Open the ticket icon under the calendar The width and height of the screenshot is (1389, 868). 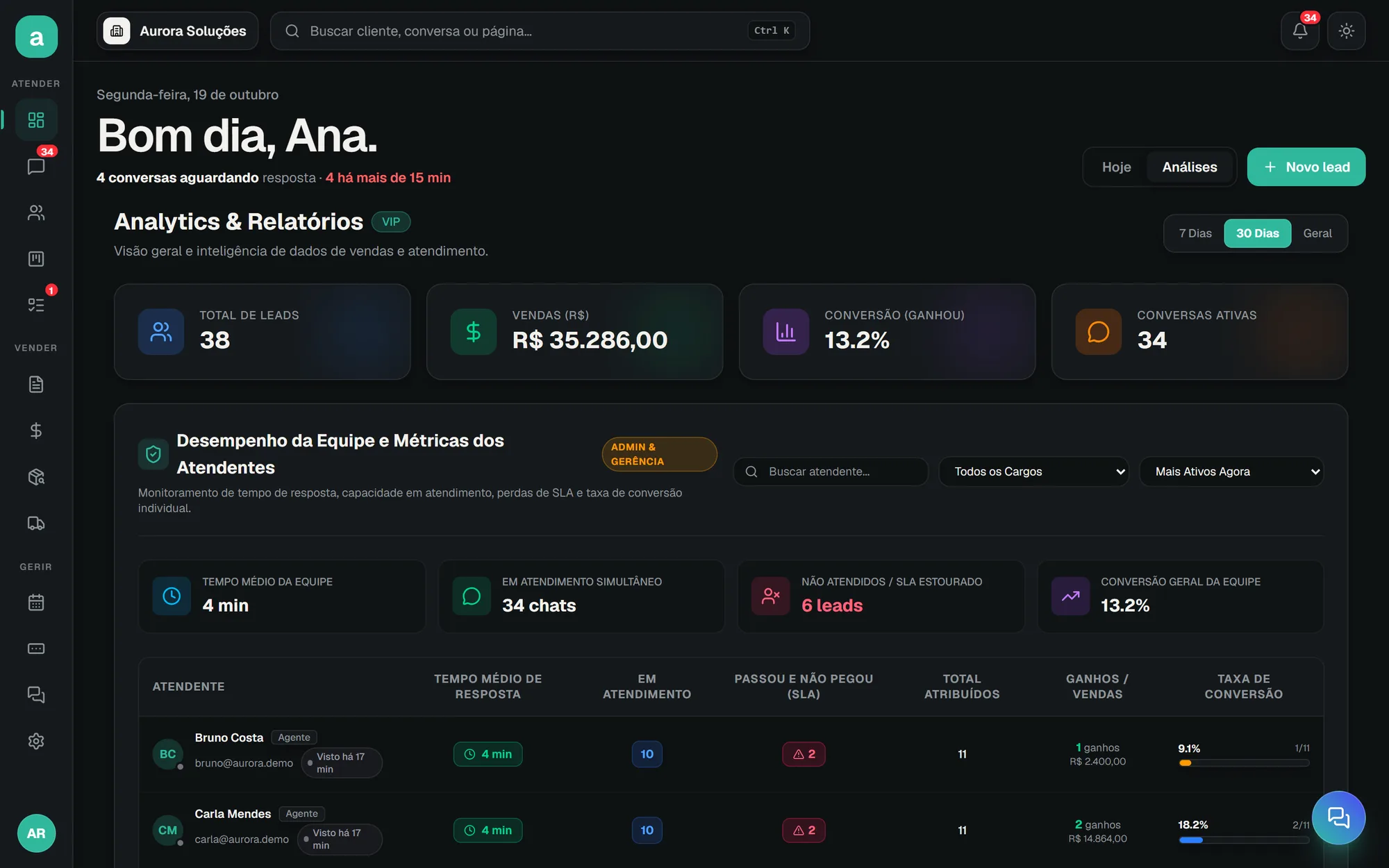[36, 649]
